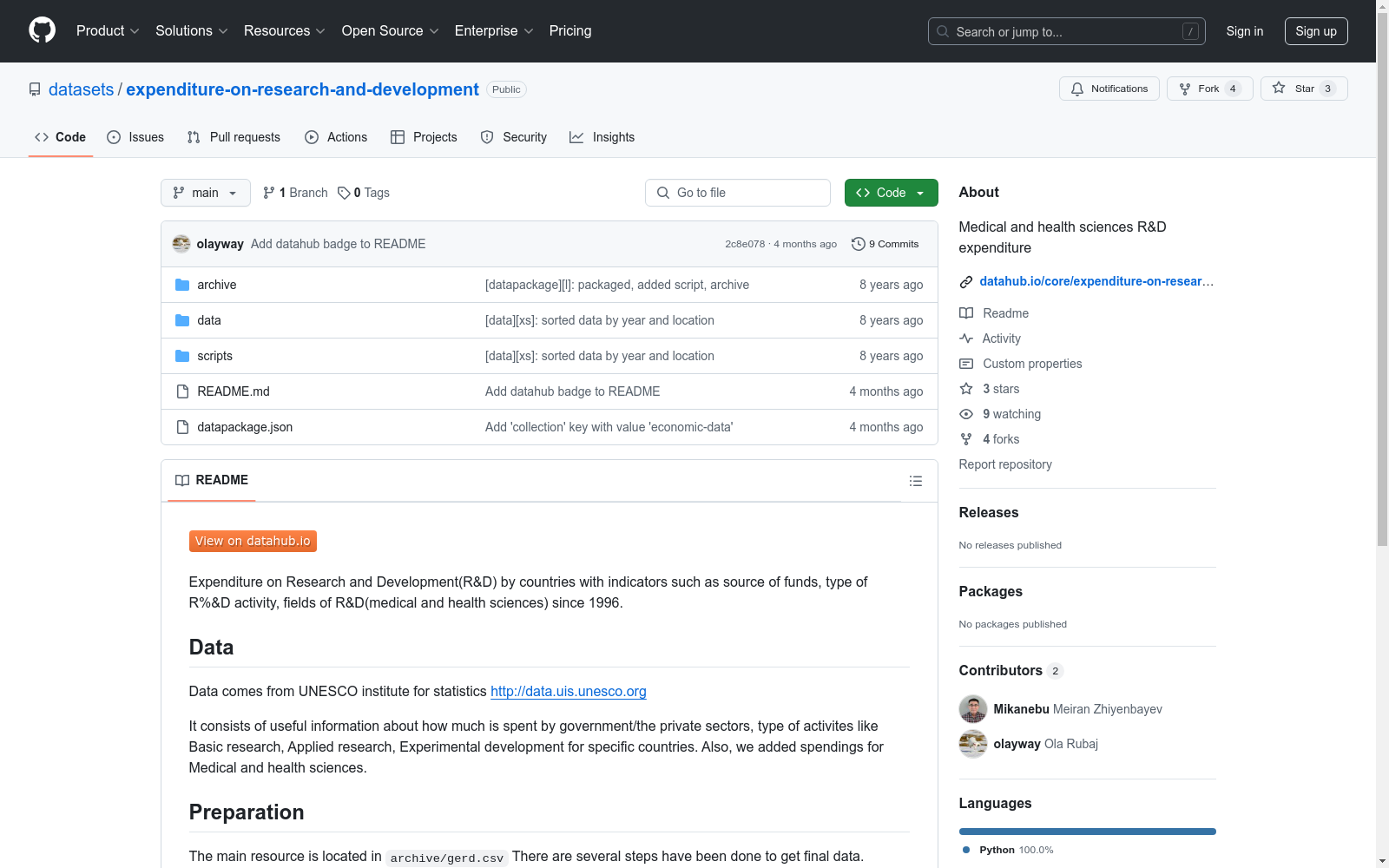Fork the repository
Image resolution: width=1389 pixels, height=868 pixels.
point(1209,89)
